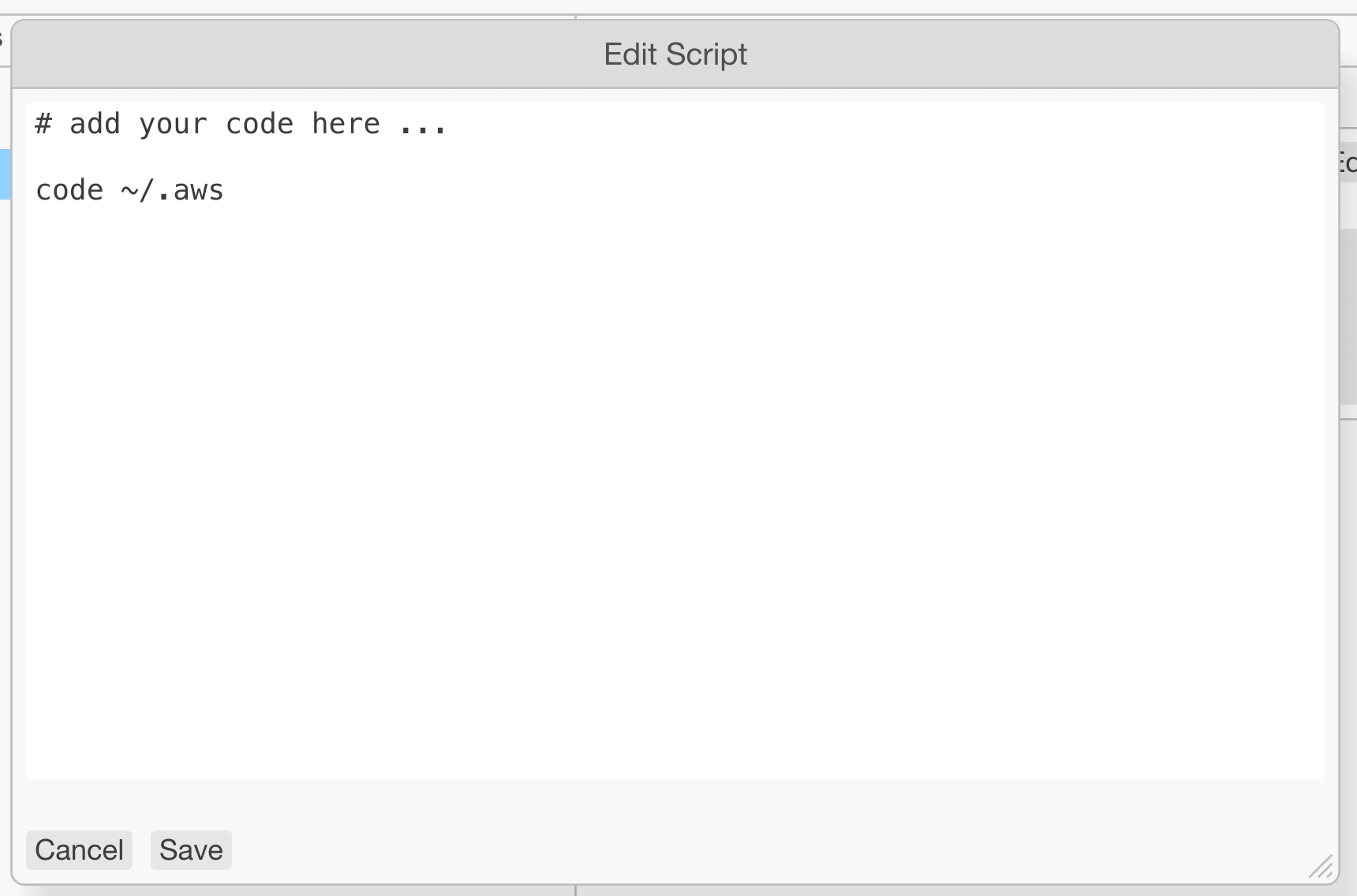Click the ".aws" folder name text
This screenshot has width=1357, height=896.
tap(191, 191)
